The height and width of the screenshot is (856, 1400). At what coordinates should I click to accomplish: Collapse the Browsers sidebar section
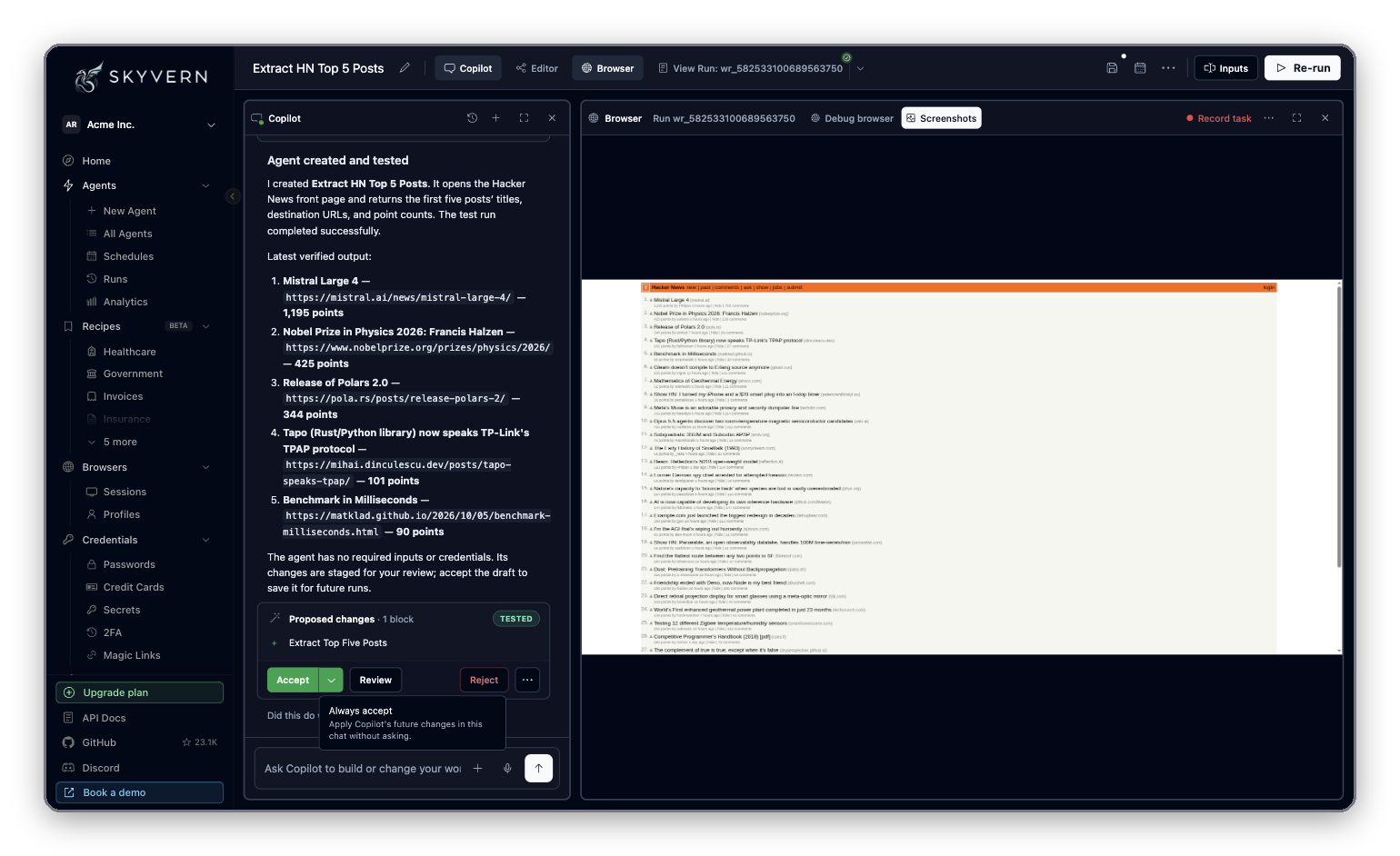[x=205, y=467]
